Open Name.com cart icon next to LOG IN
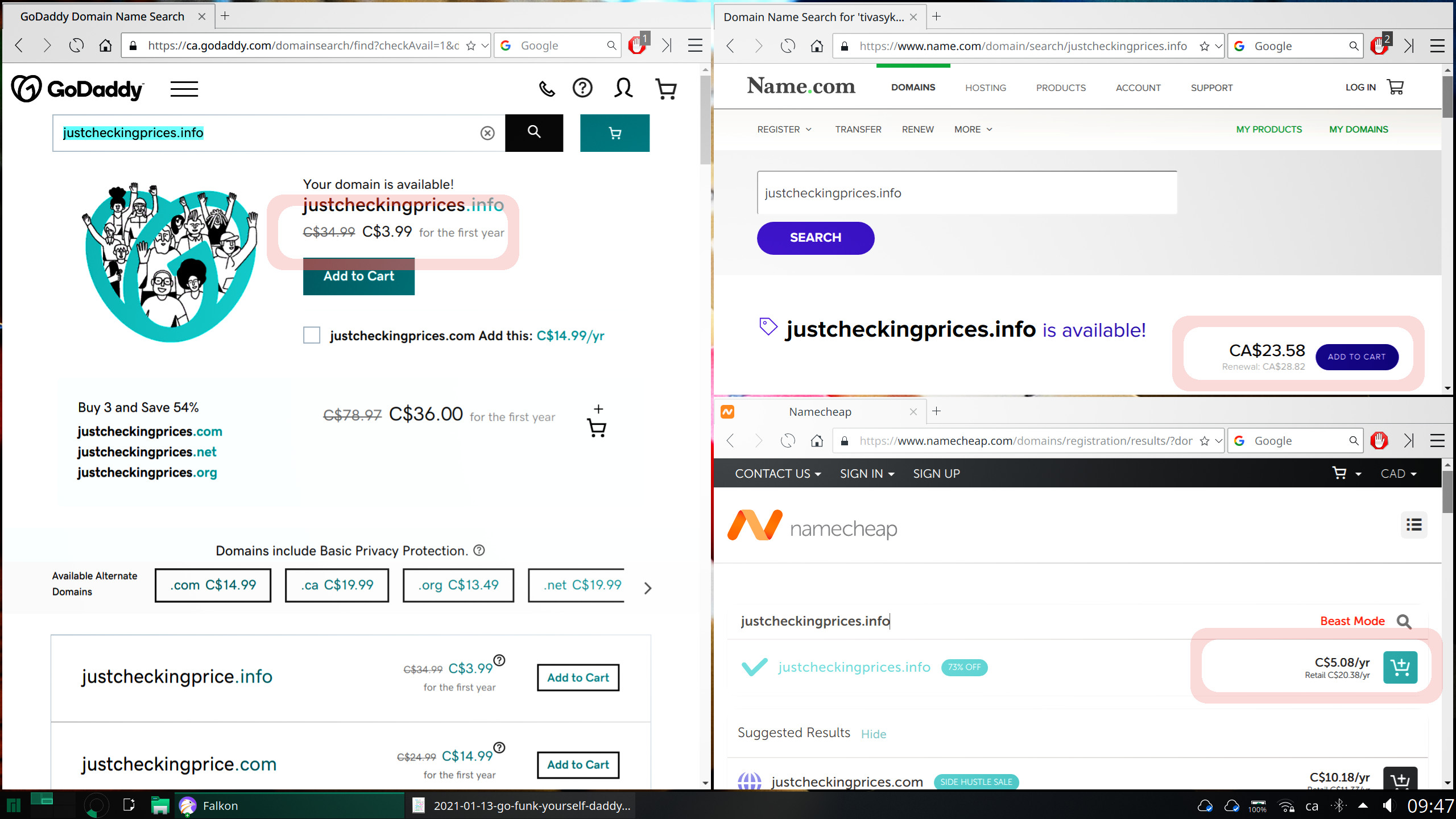The image size is (1456, 819). pyautogui.click(x=1395, y=87)
